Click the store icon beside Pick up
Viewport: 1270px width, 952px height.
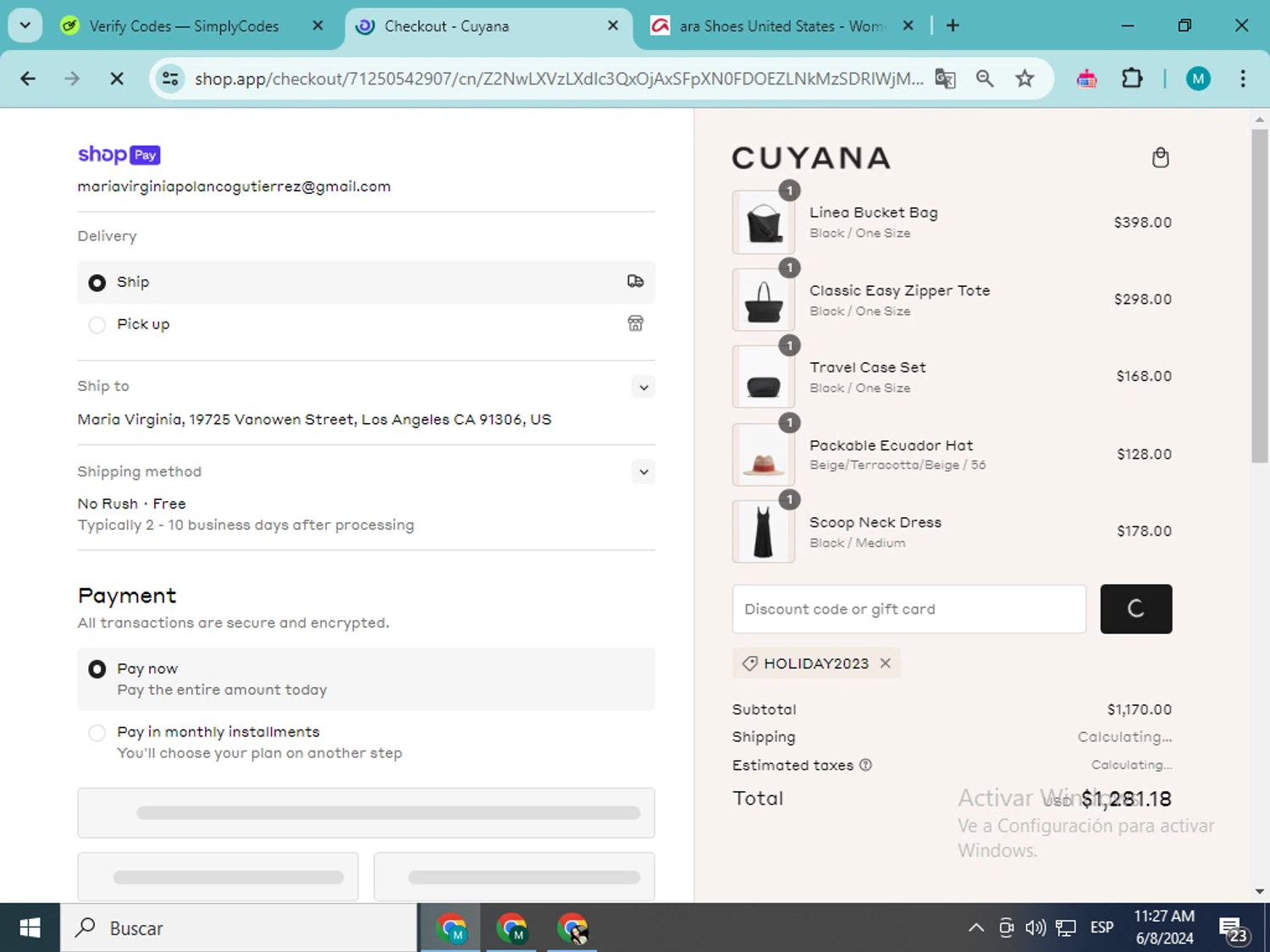pos(635,323)
